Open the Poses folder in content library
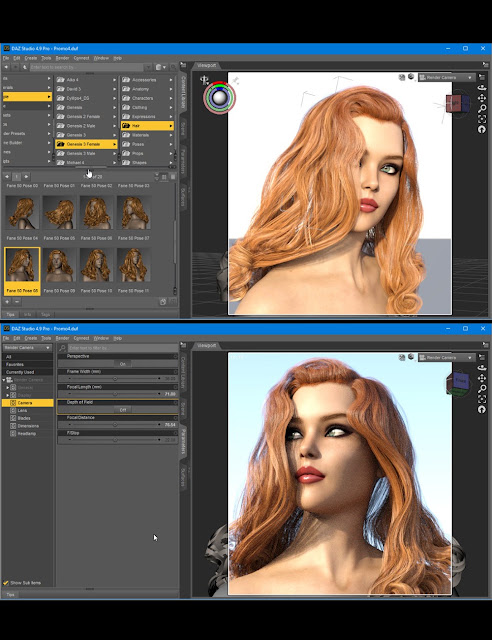 (x=147, y=144)
